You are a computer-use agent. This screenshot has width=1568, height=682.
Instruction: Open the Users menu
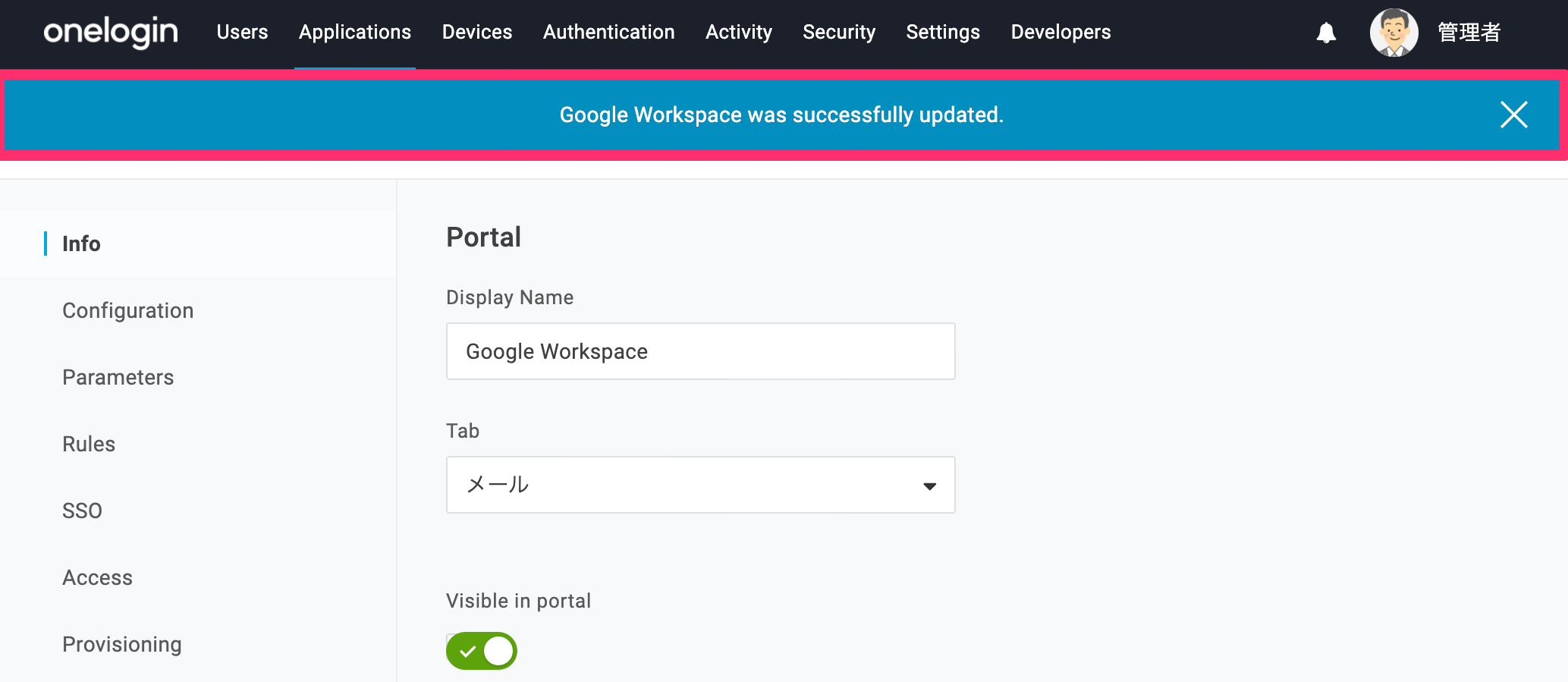pyautogui.click(x=242, y=32)
